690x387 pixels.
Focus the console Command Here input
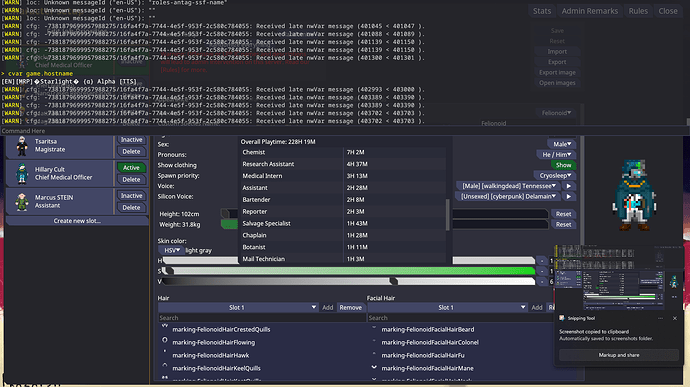pyautogui.click(x=344, y=131)
